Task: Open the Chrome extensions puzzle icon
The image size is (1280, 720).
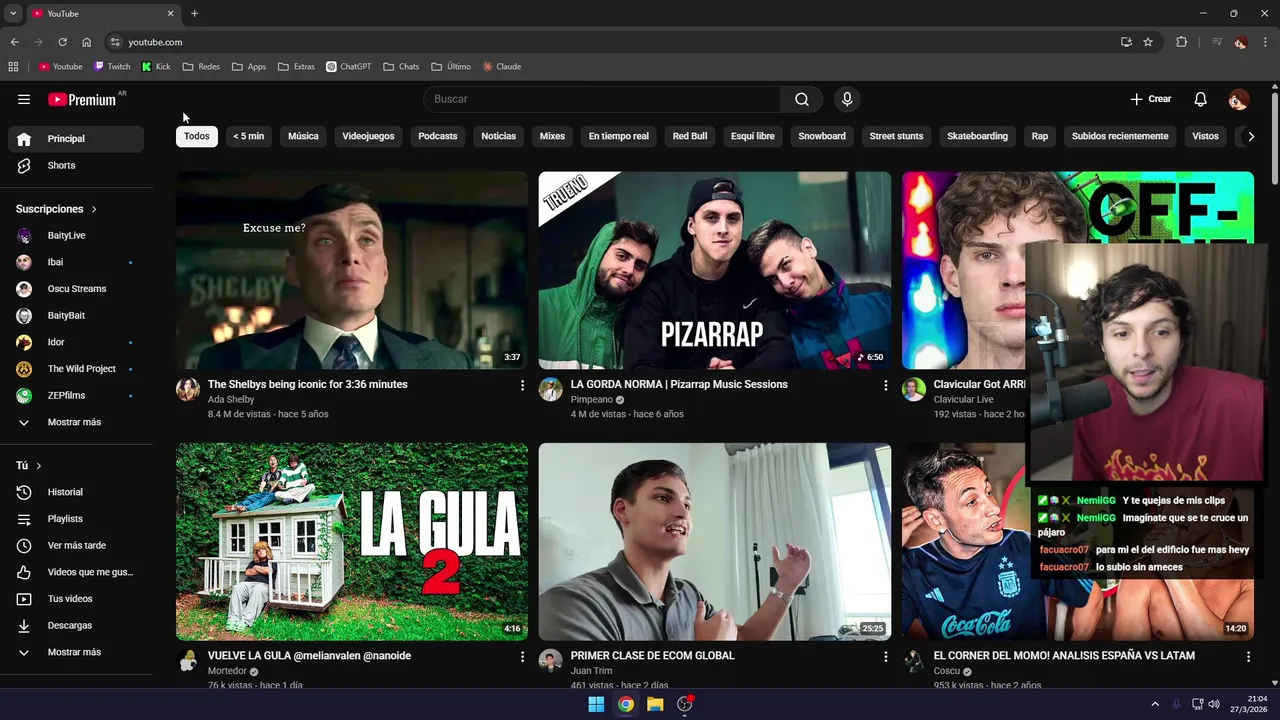Action: pos(1181,42)
